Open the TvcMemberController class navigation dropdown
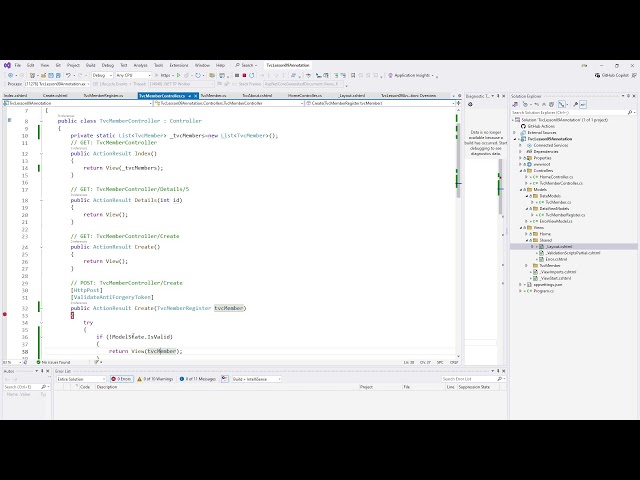Screen dimensions: 640x480 coord(228,104)
